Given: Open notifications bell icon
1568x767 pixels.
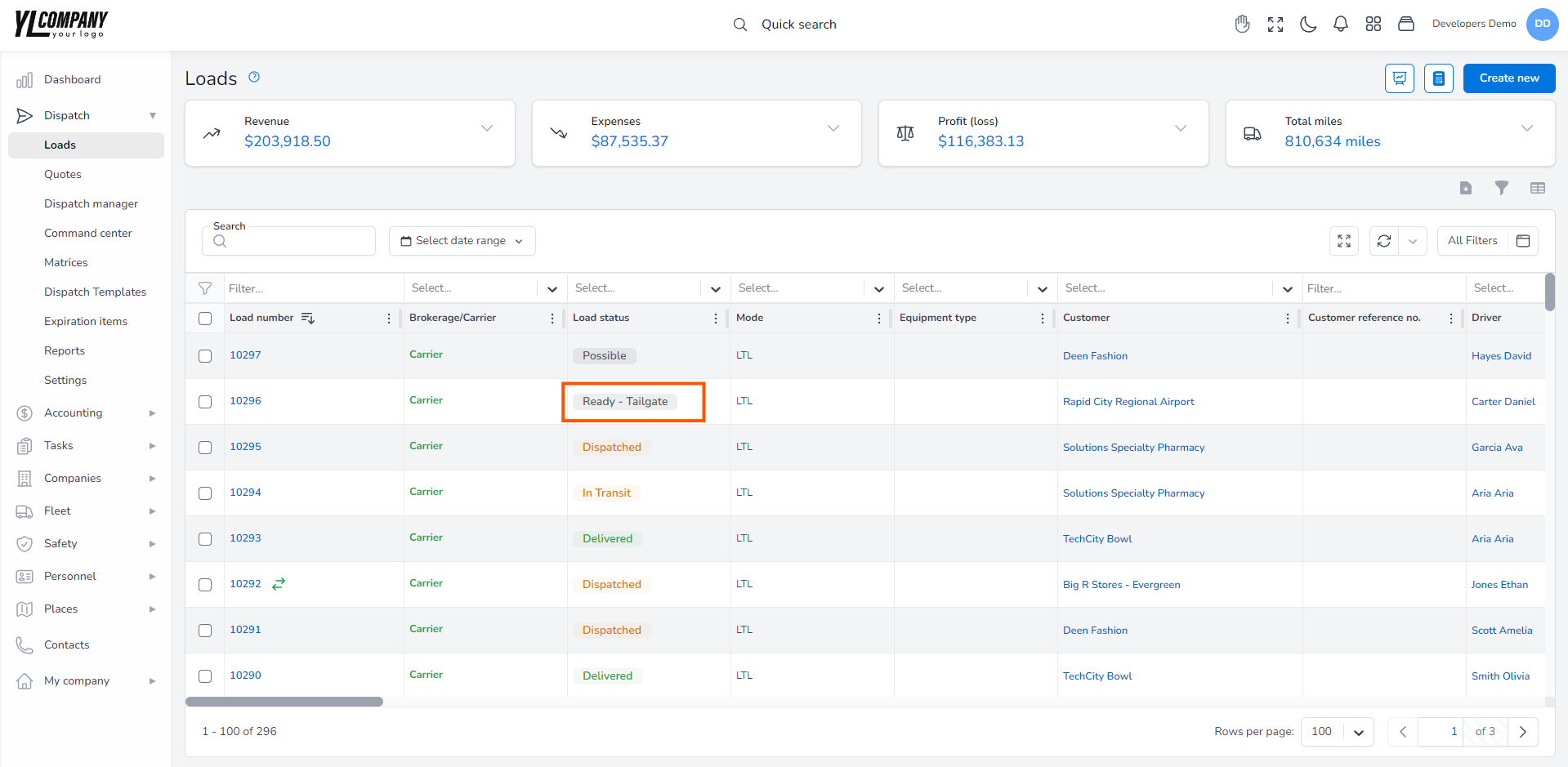Looking at the screenshot, I should click(x=1341, y=25).
